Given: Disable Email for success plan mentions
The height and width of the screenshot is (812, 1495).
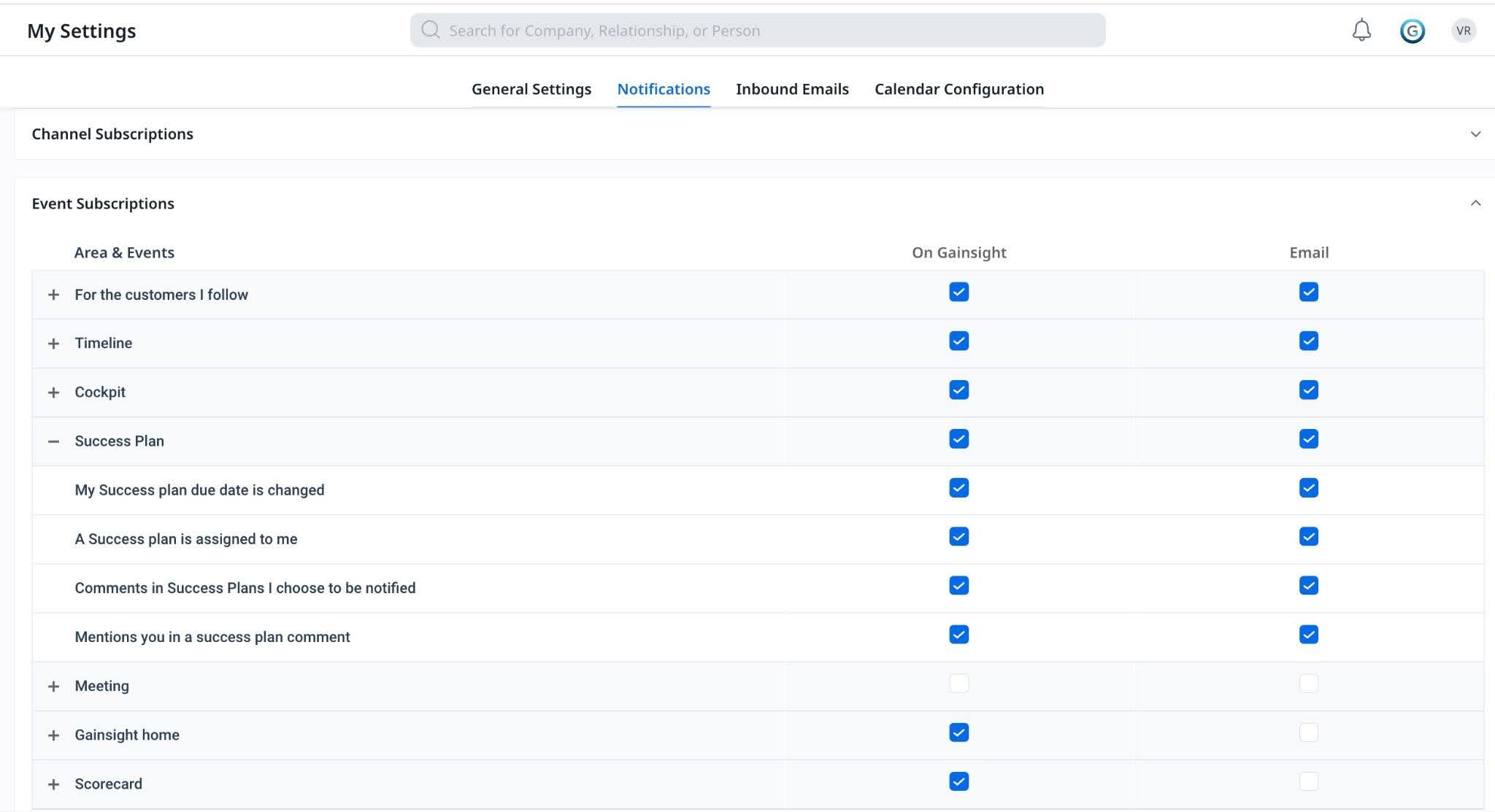Looking at the screenshot, I should pos(1308,634).
